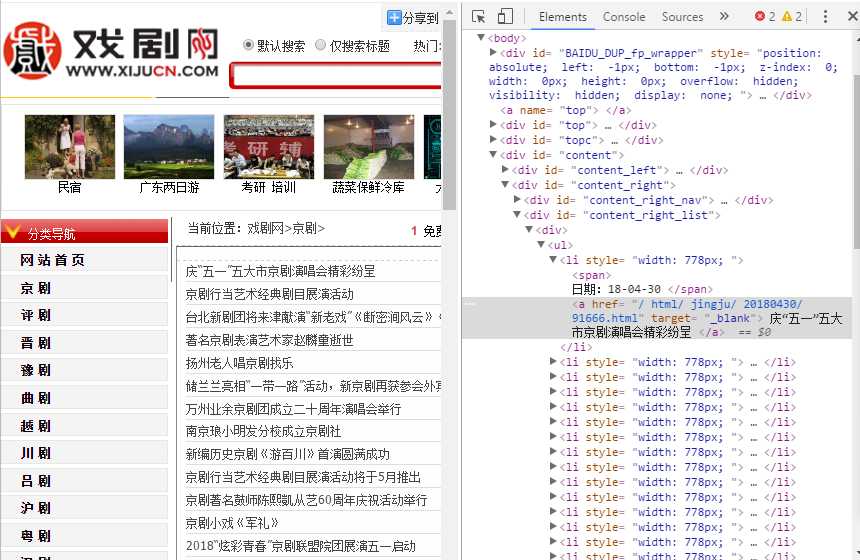Screen dimensions: 860x560
Task: Open article 扬州老人唱京剧找乐
Action: coord(239,363)
